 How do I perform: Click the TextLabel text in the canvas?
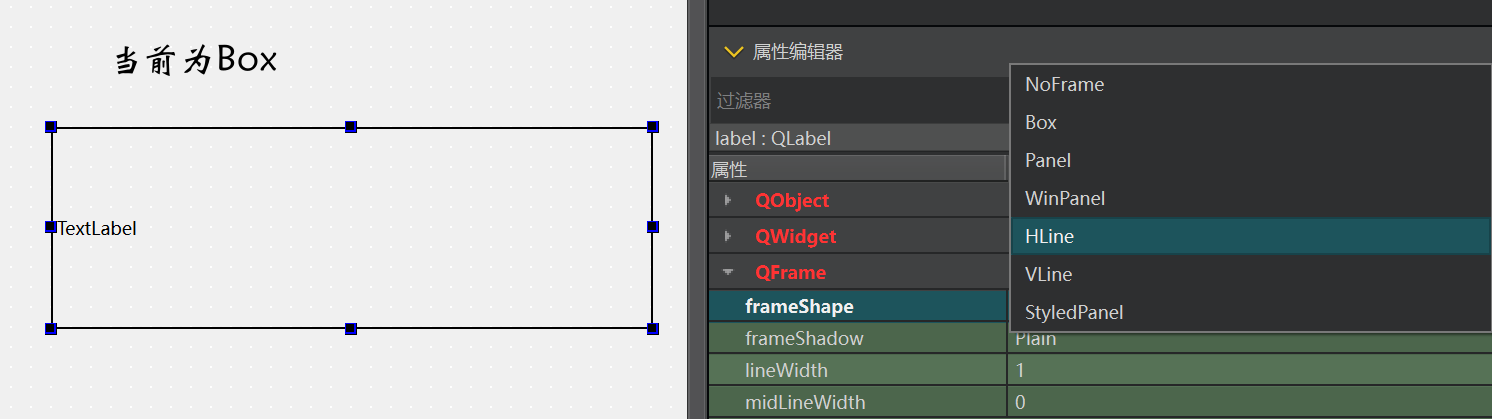point(97,228)
